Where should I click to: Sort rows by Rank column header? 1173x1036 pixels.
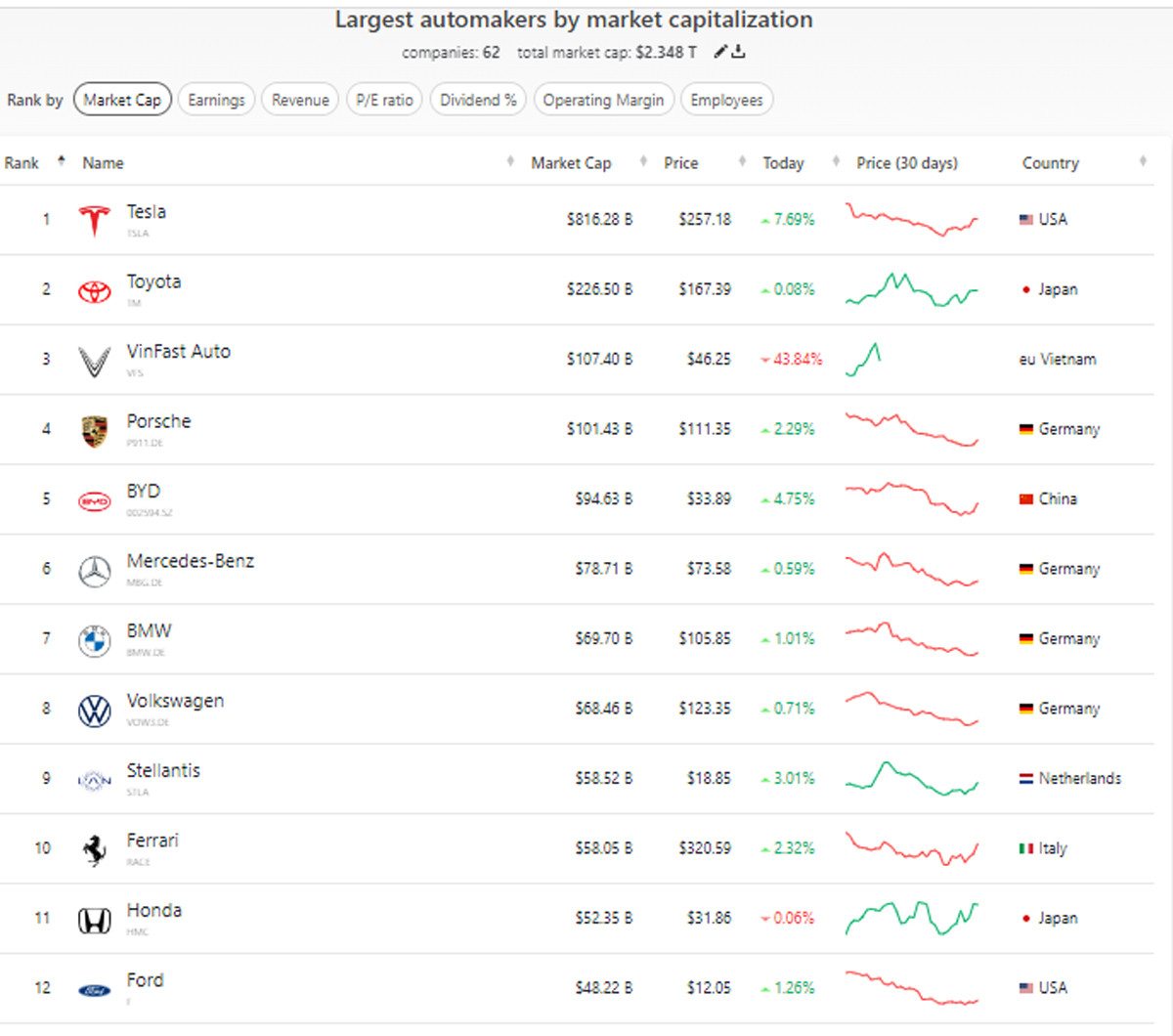click(22, 163)
